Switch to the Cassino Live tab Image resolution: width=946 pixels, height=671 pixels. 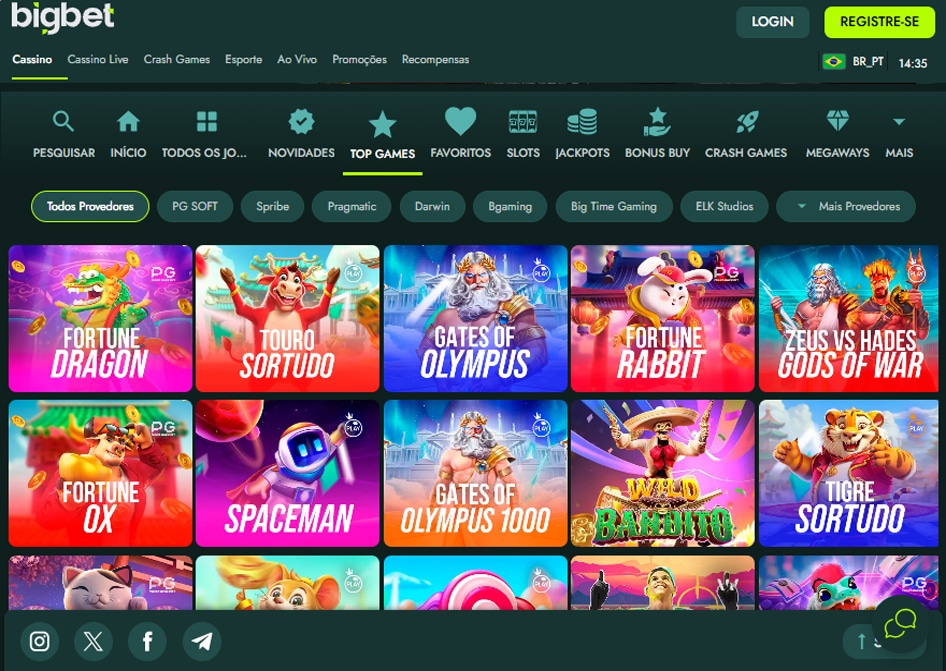point(97,59)
